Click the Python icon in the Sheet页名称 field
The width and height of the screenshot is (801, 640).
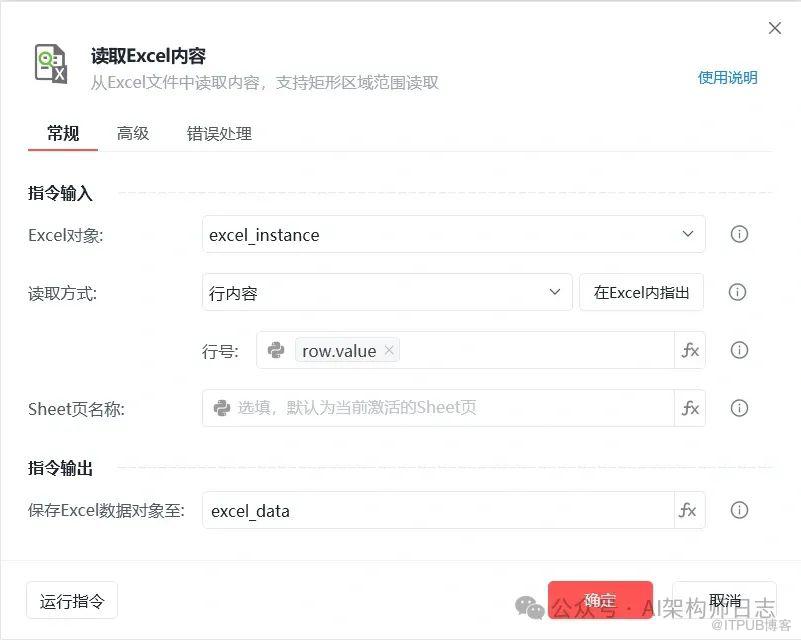pyautogui.click(x=221, y=408)
